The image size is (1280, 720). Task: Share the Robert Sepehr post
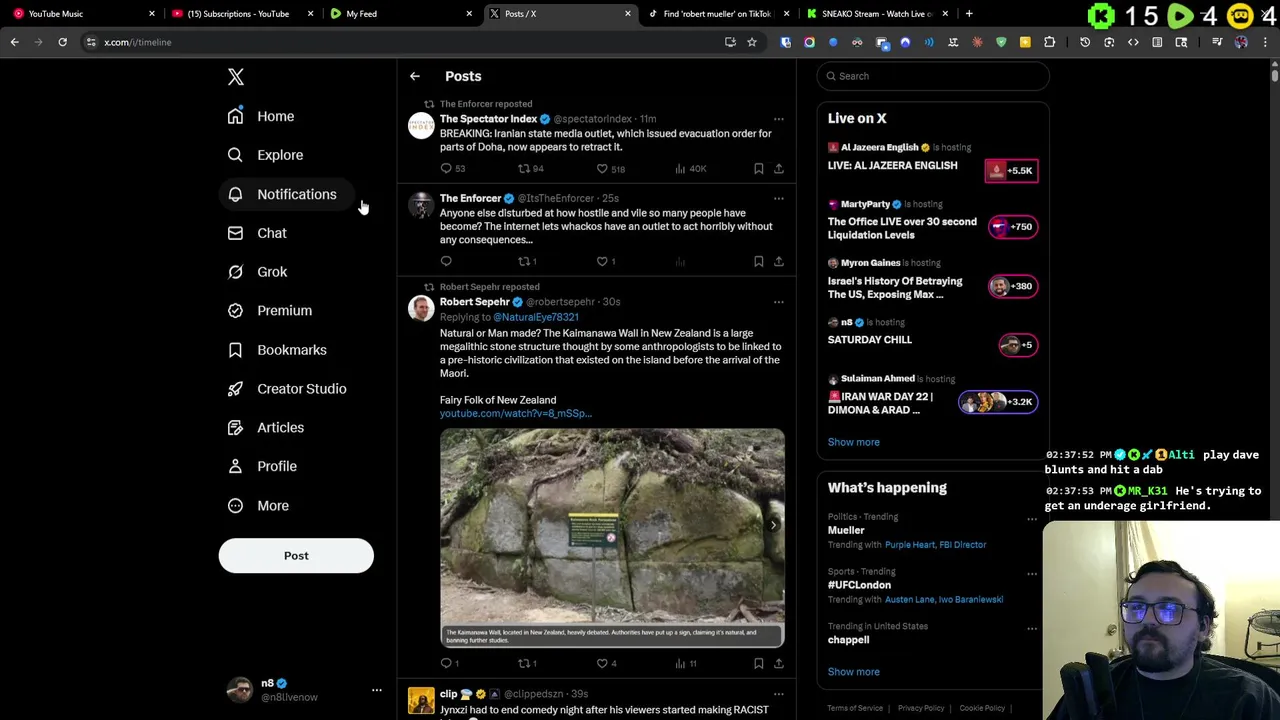click(x=778, y=663)
